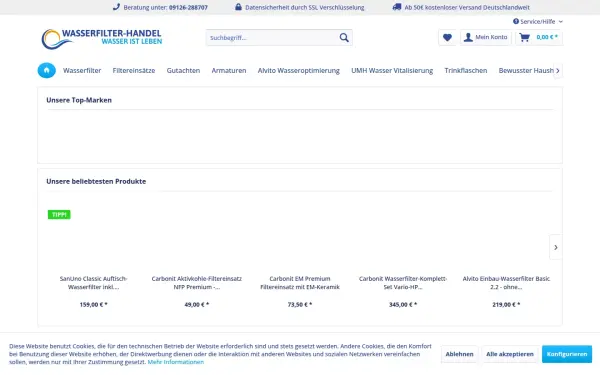Click the price 73,50 €
The height and width of the screenshot is (375, 600).
coord(300,305)
